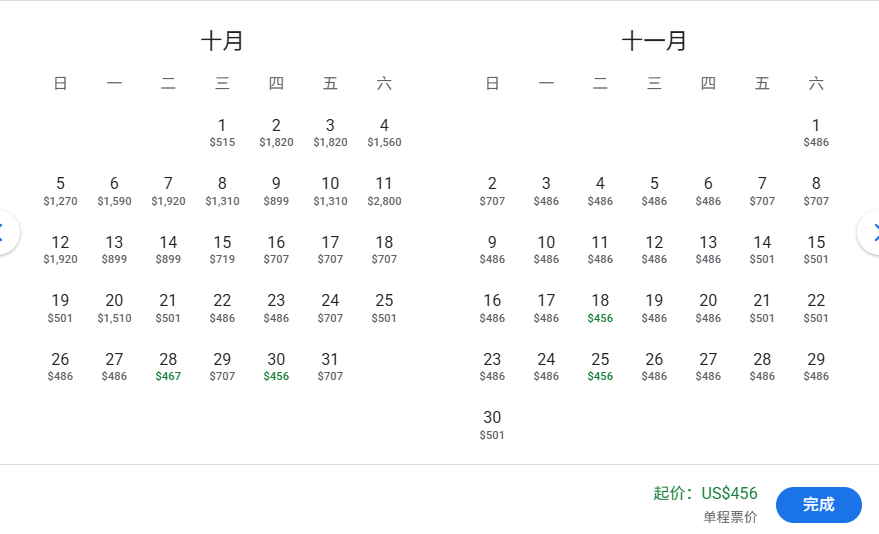Choose October 28 with $467 fare

168,367
